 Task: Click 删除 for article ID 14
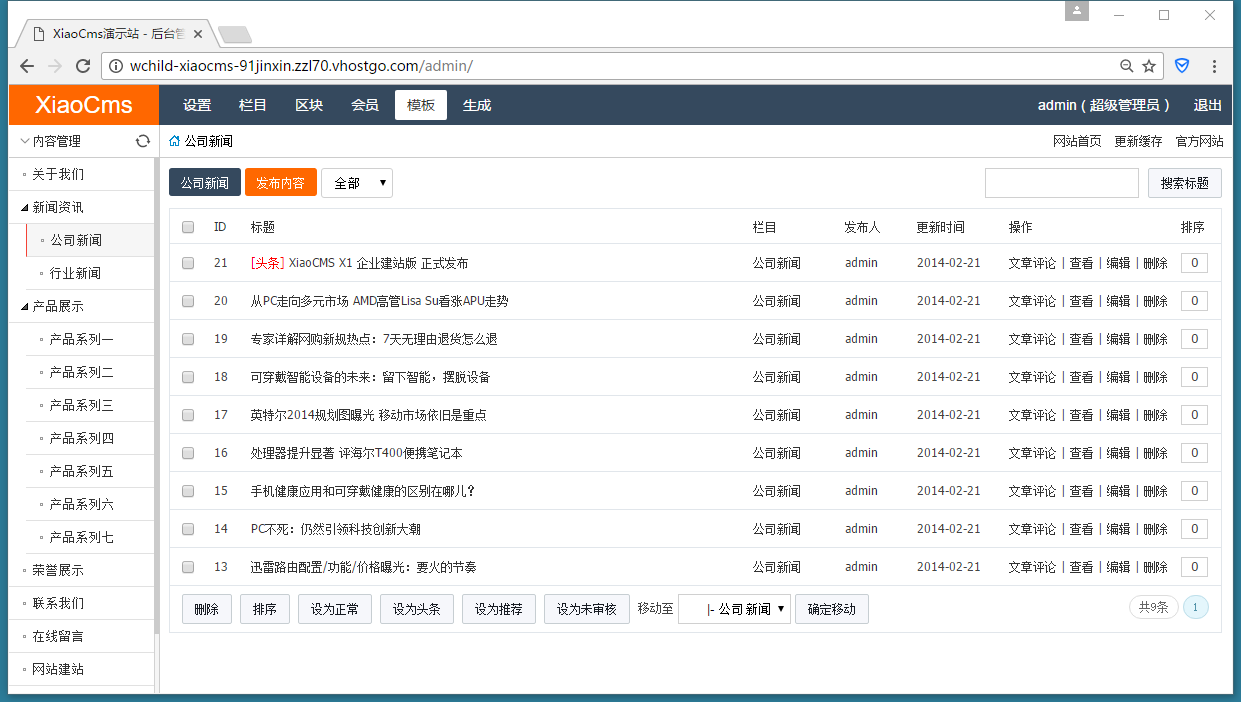pyautogui.click(x=1155, y=529)
